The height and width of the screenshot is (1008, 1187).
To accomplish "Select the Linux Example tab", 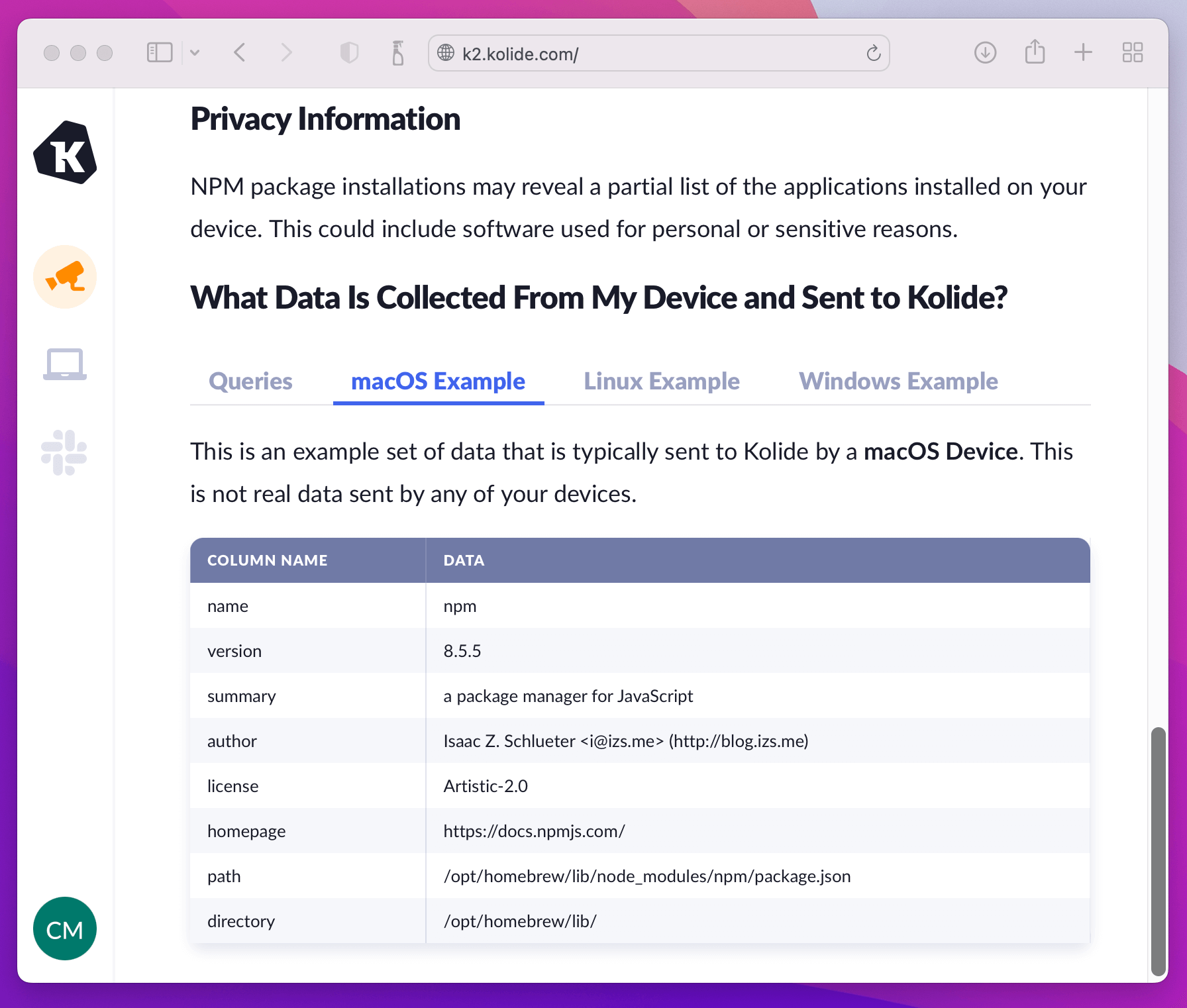I will click(x=661, y=381).
